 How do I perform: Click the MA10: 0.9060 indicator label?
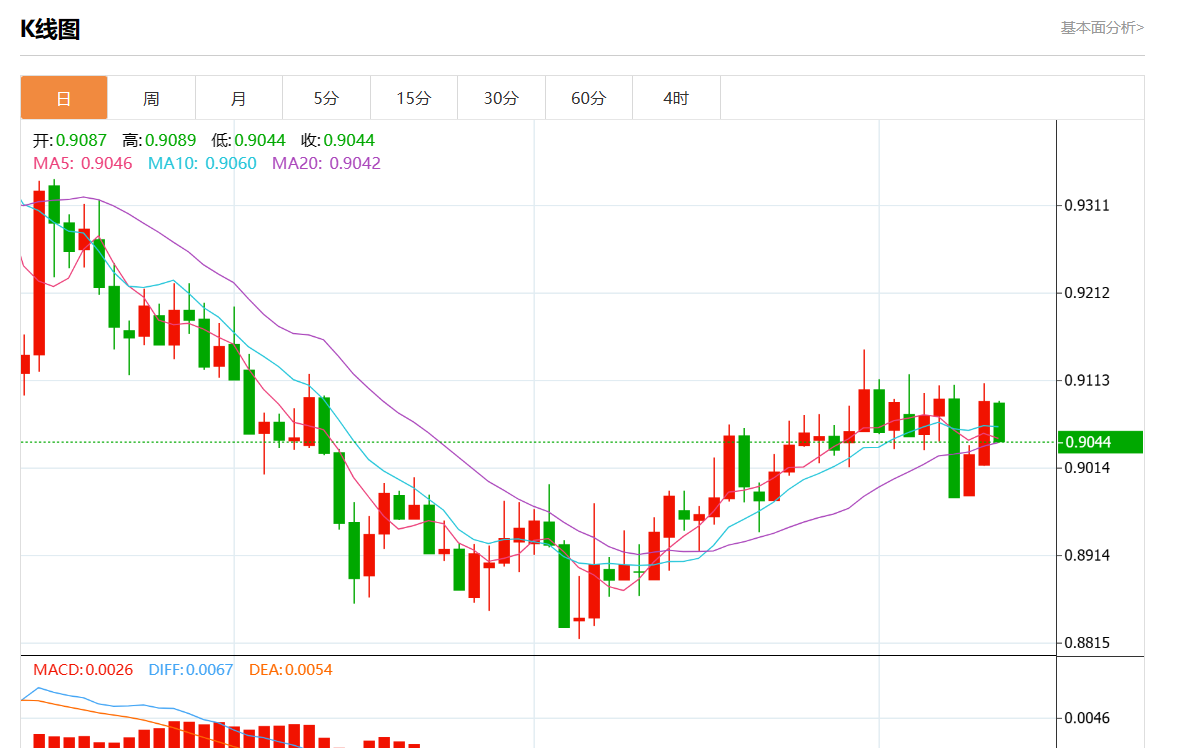[202, 164]
